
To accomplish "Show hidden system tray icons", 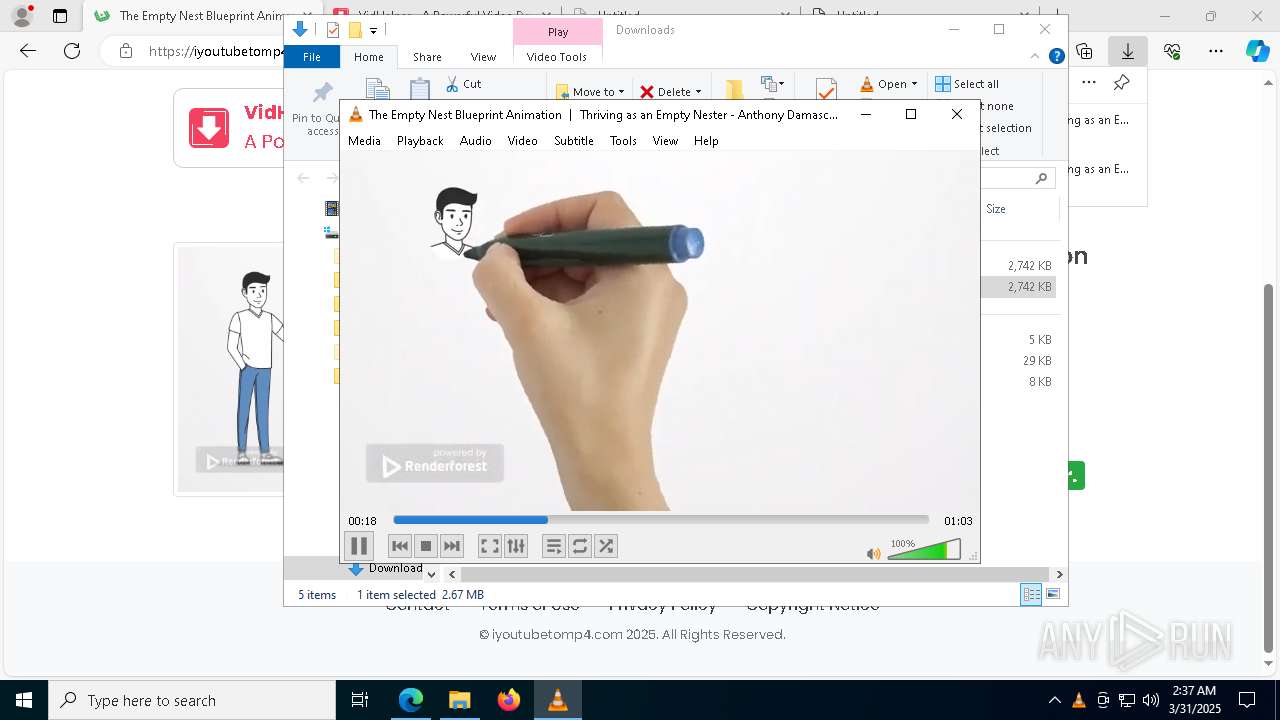I will pyautogui.click(x=1055, y=700).
